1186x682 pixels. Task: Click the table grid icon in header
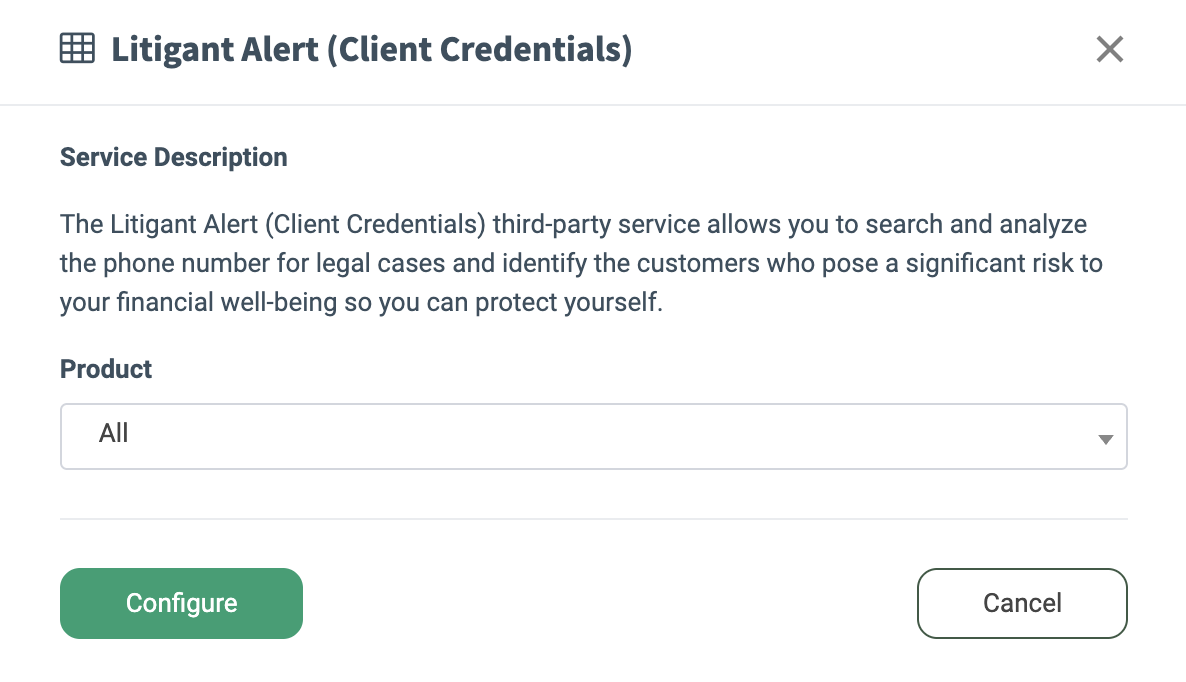(x=77, y=48)
